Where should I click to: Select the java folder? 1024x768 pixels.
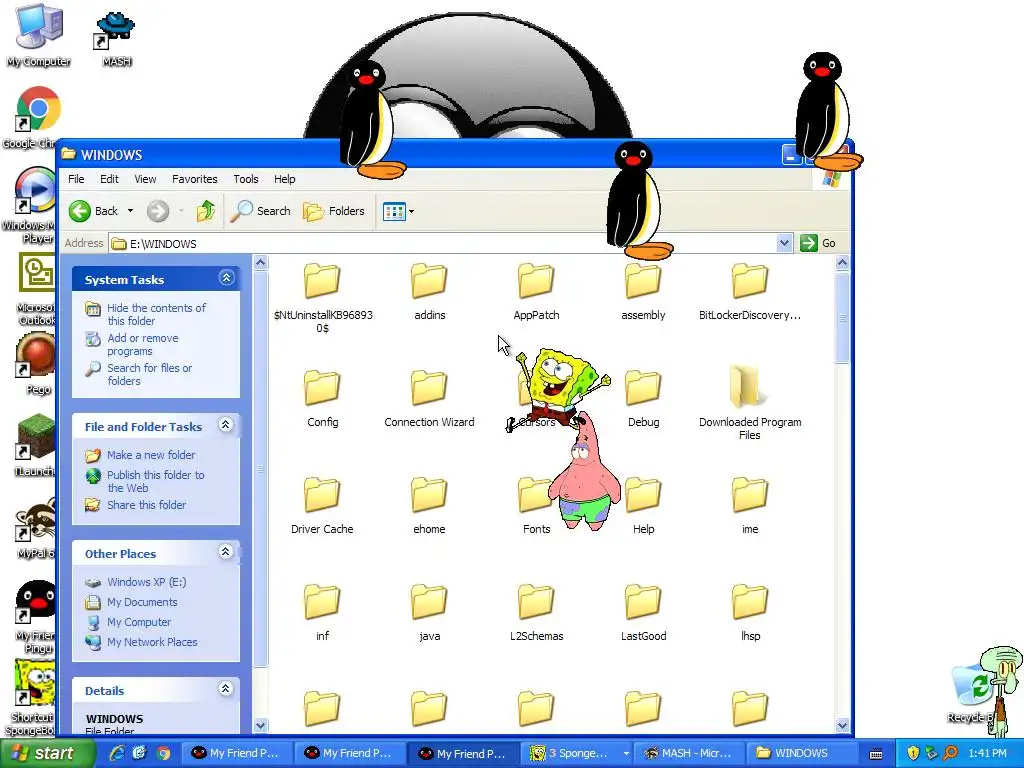[429, 613]
